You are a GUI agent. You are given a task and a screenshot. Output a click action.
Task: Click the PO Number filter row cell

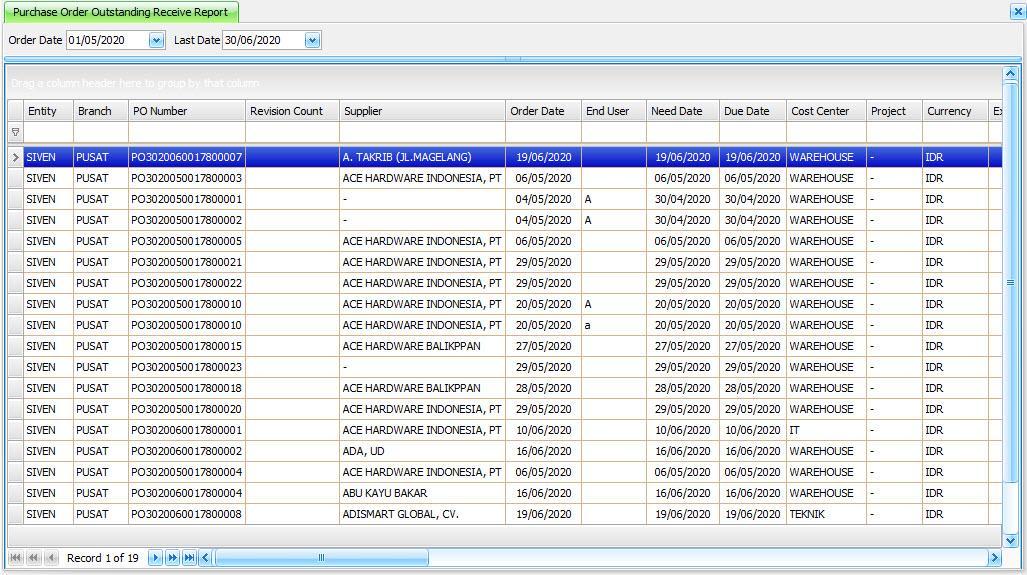pyautogui.click(x=187, y=132)
